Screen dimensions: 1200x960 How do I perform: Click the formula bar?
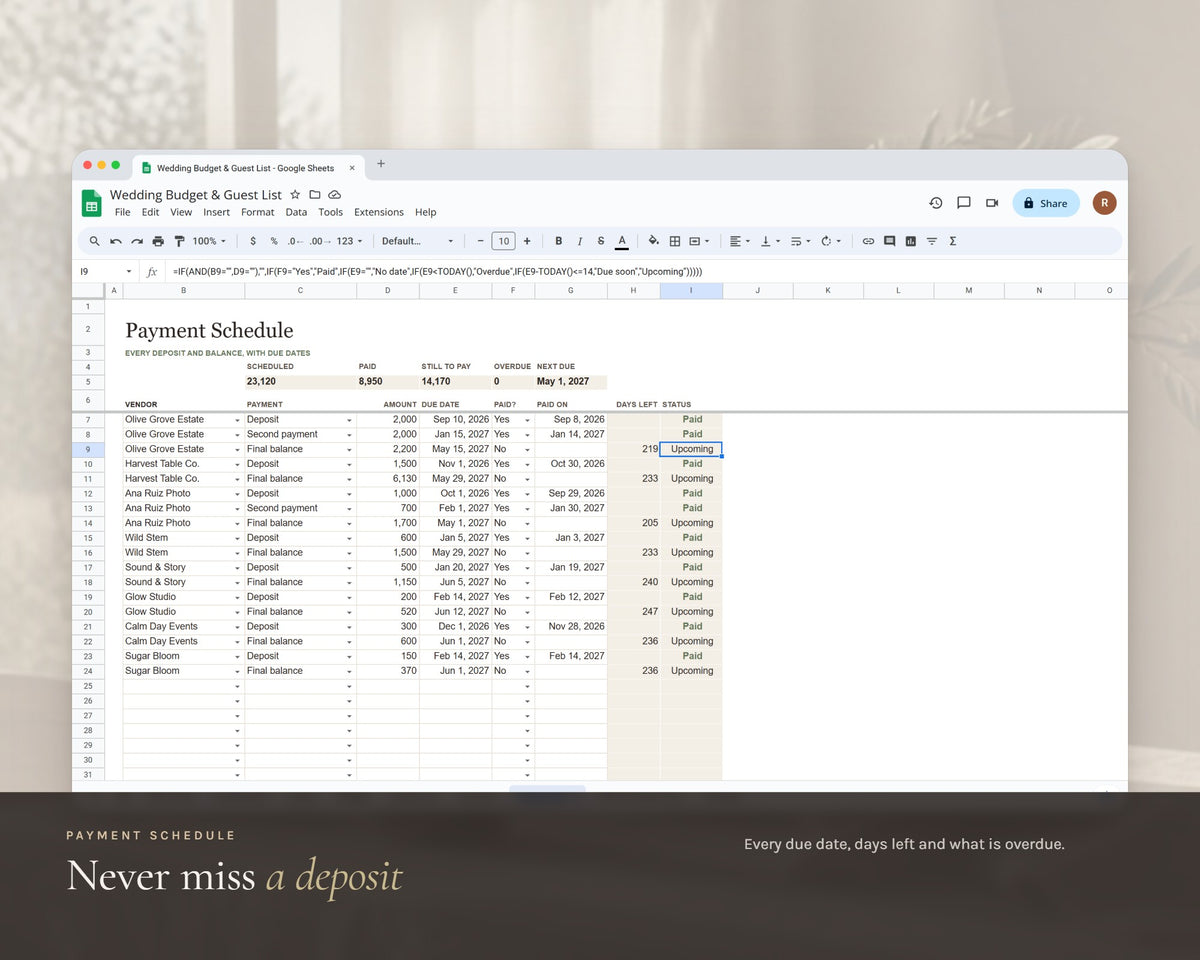(x=645, y=271)
